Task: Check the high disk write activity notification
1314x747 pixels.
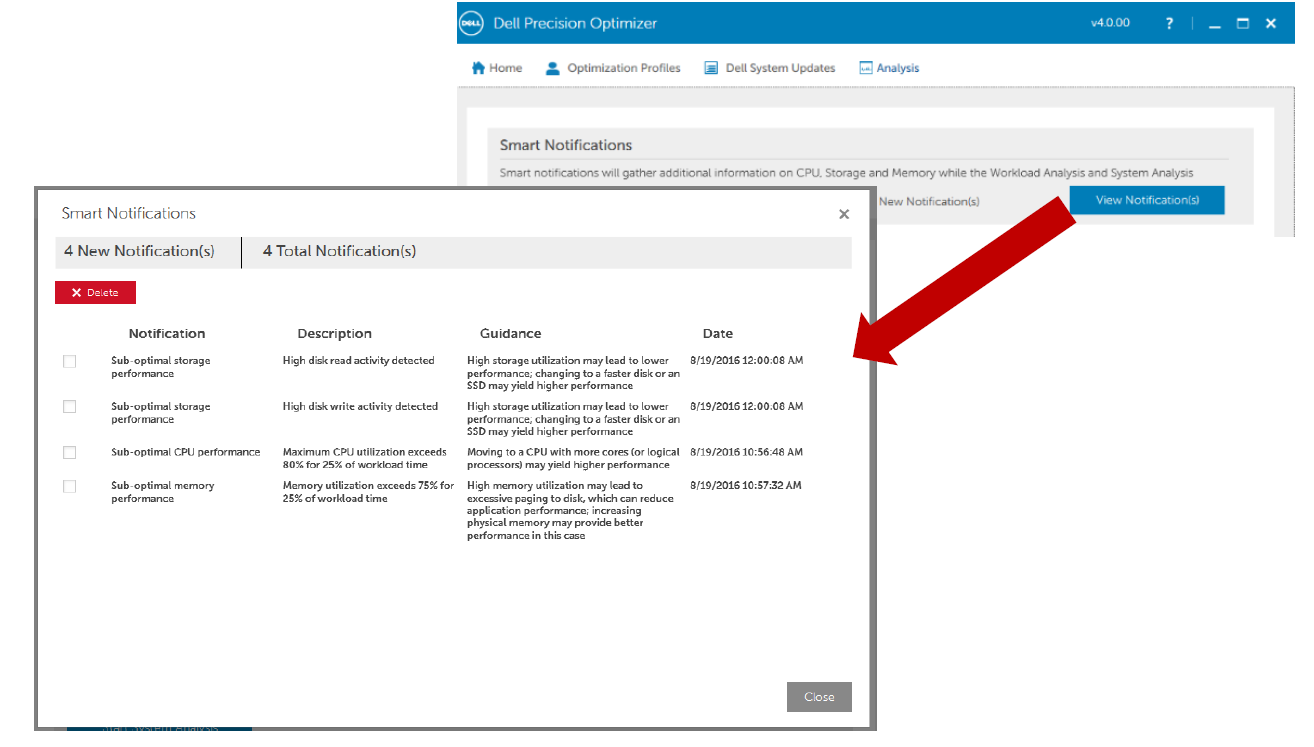Action: (70, 407)
